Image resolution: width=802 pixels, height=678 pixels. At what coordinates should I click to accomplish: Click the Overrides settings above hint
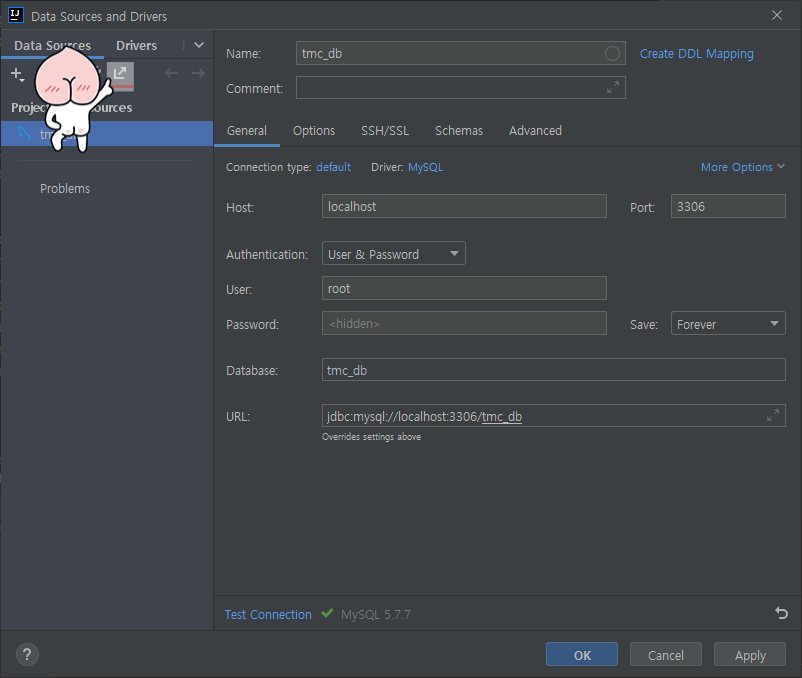pos(371,437)
